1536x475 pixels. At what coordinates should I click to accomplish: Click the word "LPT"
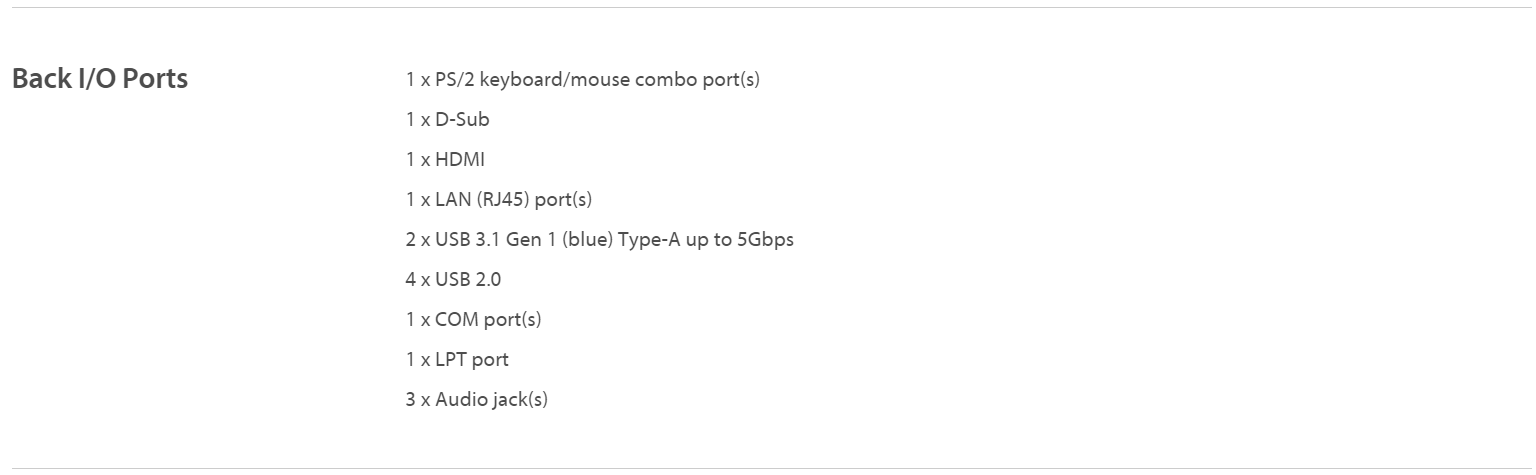(451, 359)
